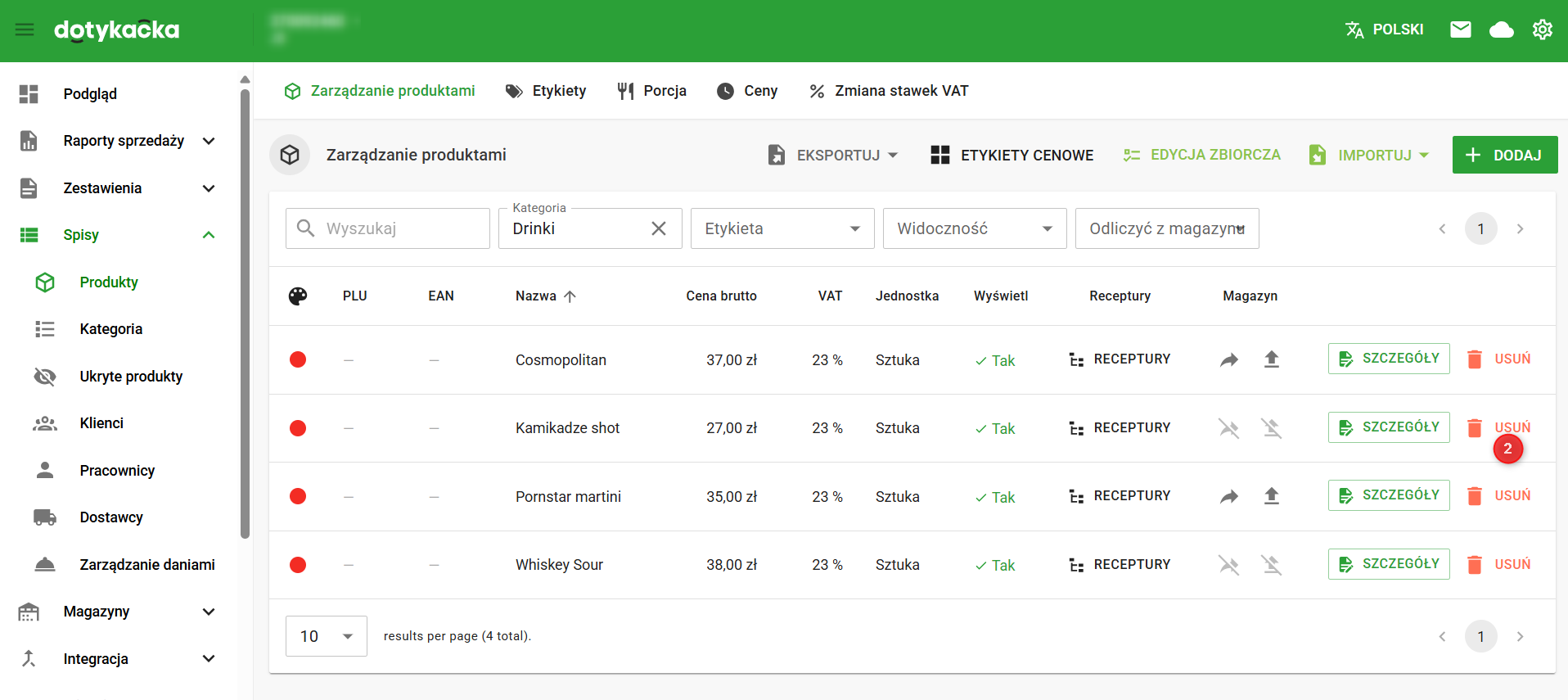The height and width of the screenshot is (700, 1568).
Task: Click the trash icon for Whiskey Sour
Action: click(x=1474, y=565)
